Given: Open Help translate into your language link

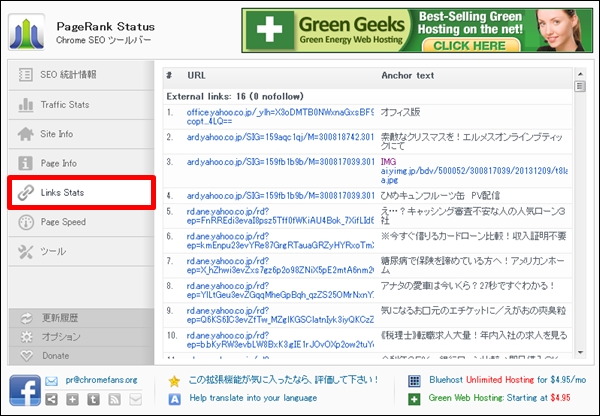Looking at the screenshot, I should (x=253, y=398).
